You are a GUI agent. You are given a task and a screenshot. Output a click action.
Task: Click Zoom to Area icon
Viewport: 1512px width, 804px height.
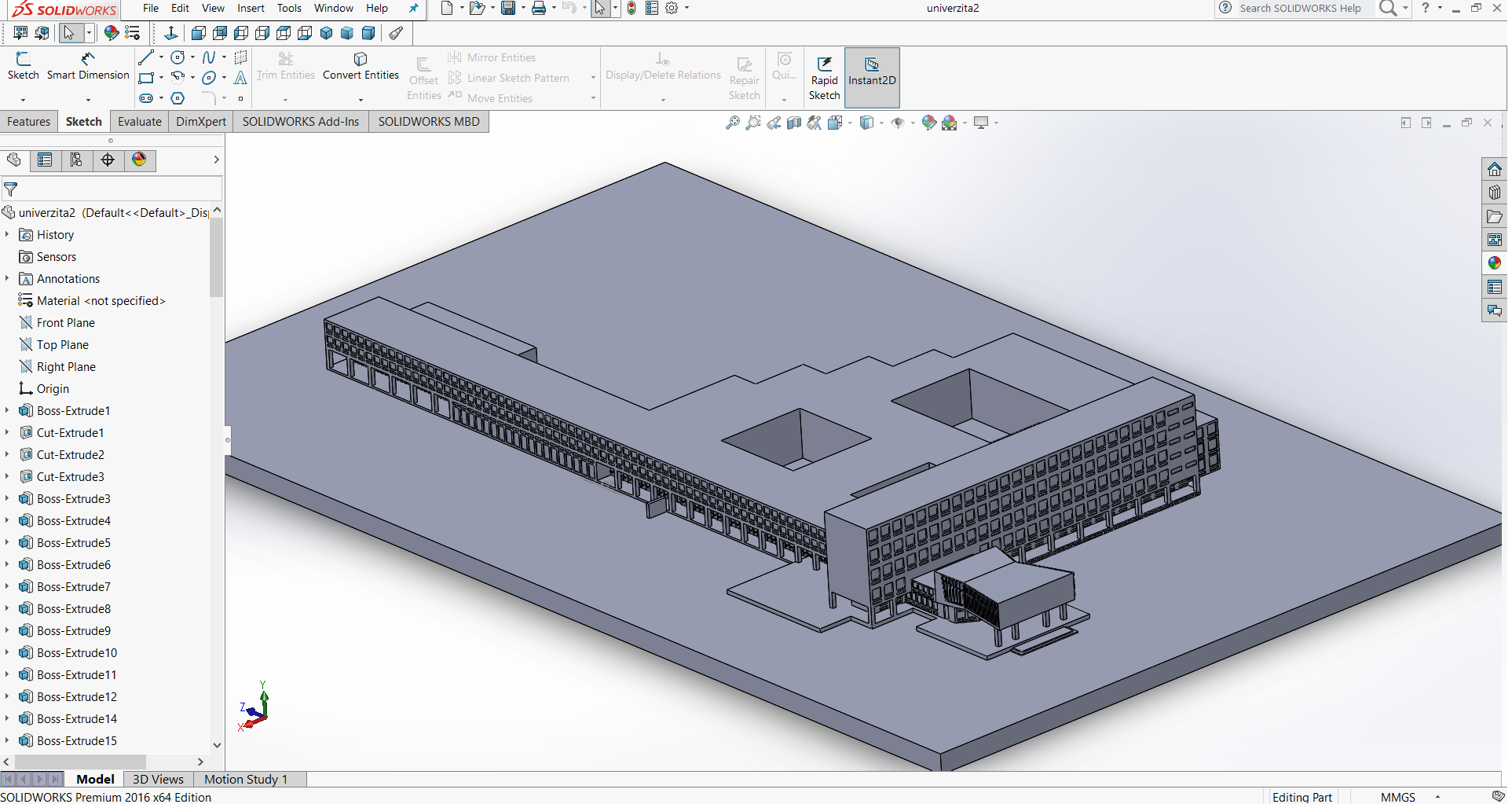tap(753, 123)
